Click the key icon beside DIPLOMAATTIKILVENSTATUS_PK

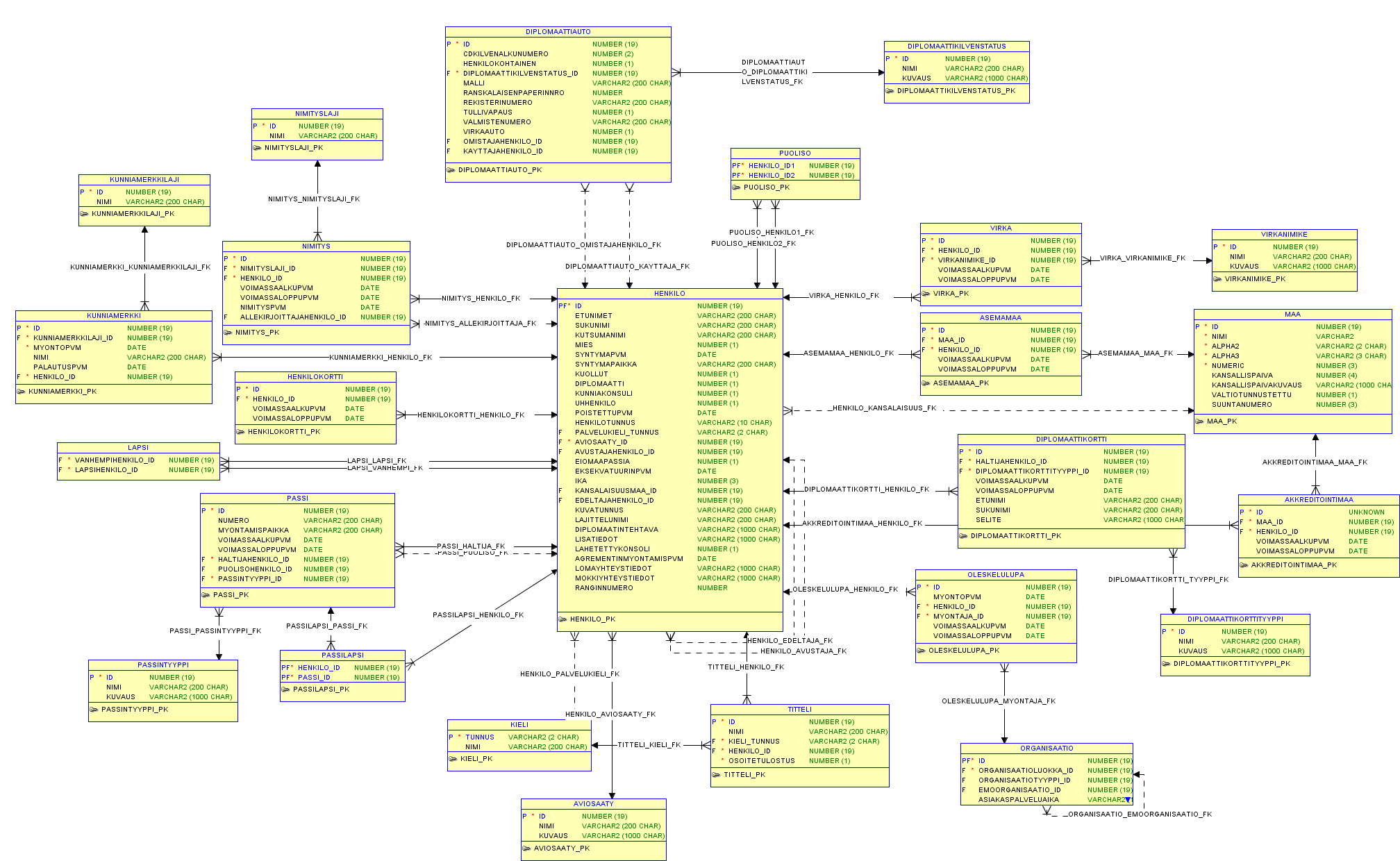(890, 91)
